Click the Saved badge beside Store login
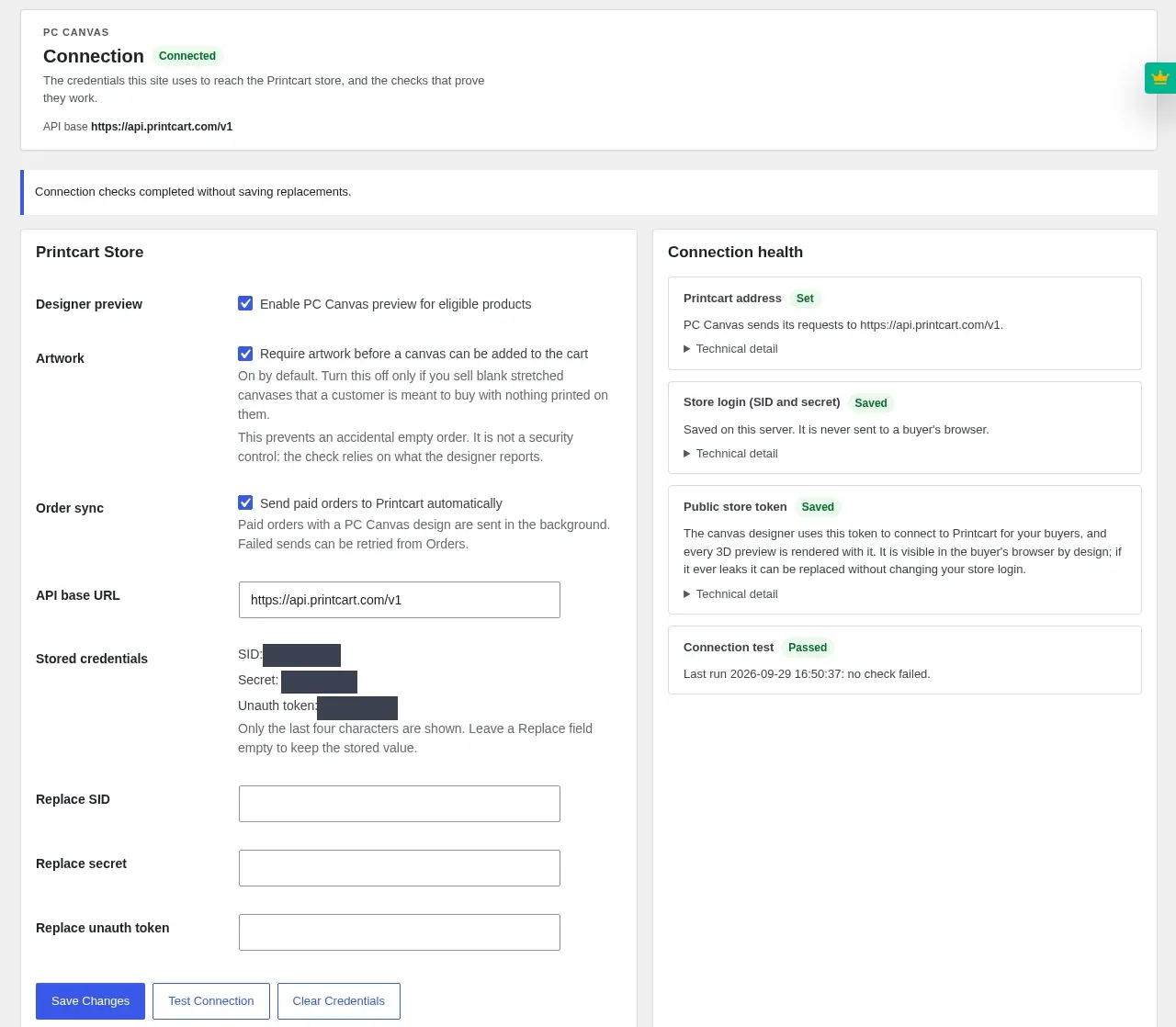The height and width of the screenshot is (1027, 1176). tap(871, 403)
